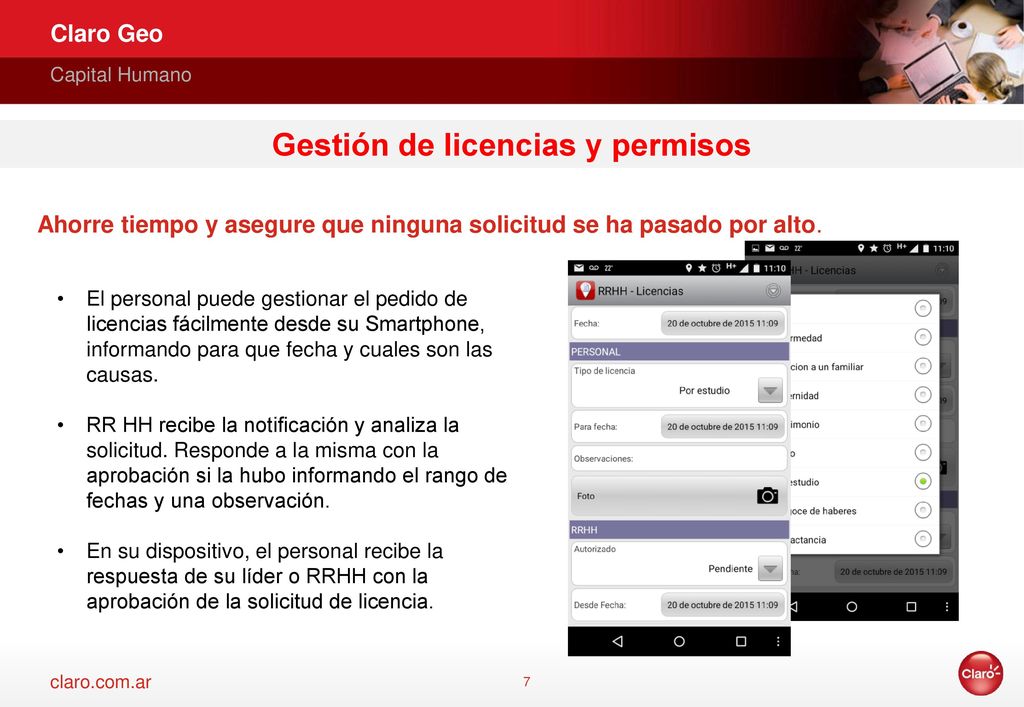1024x707 pixels.
Task: Click the 11:10 clock on back phone
Action: 944,248
